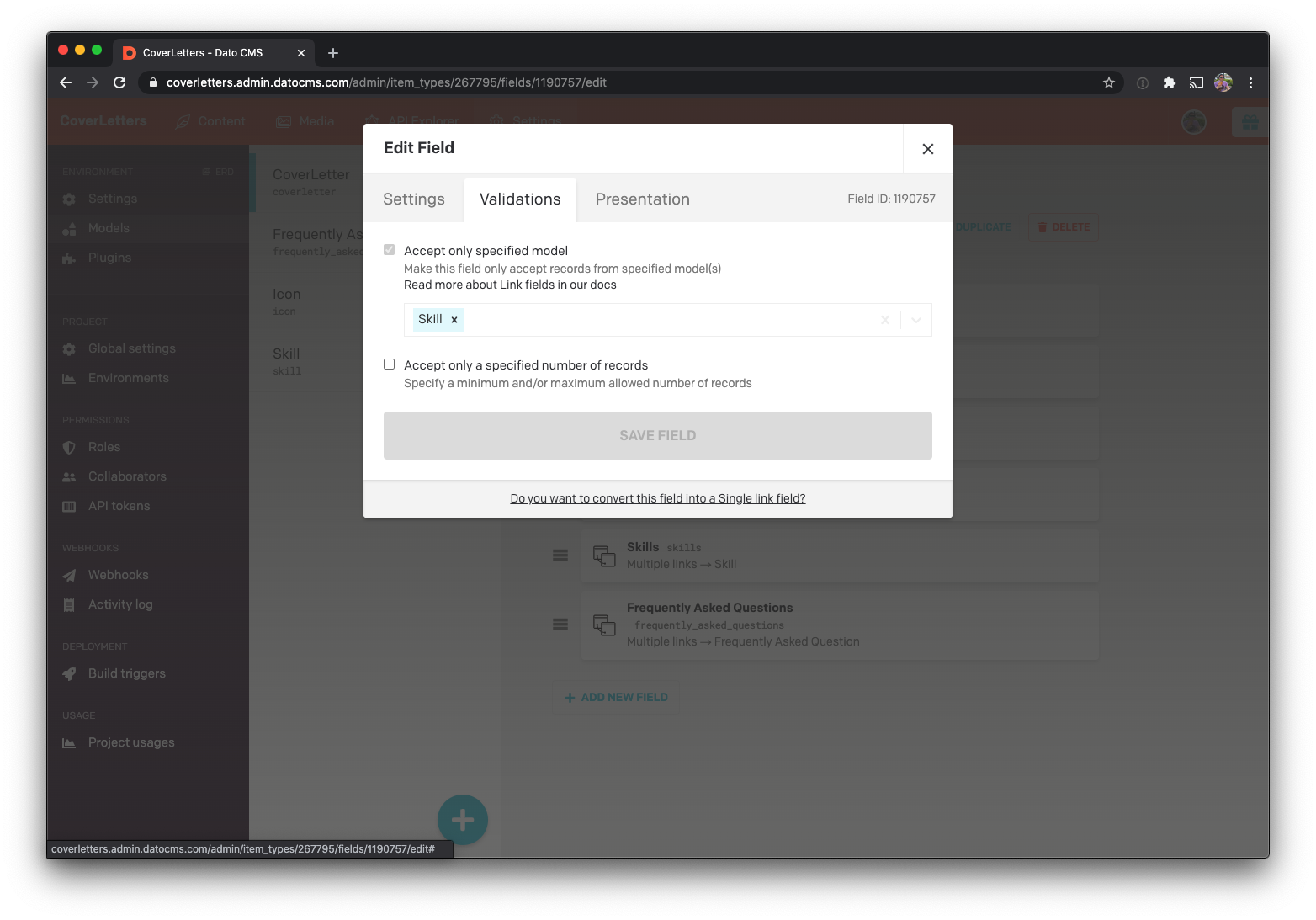
Task: Clear all selected models in dropdown
Action: pos(884,320)
